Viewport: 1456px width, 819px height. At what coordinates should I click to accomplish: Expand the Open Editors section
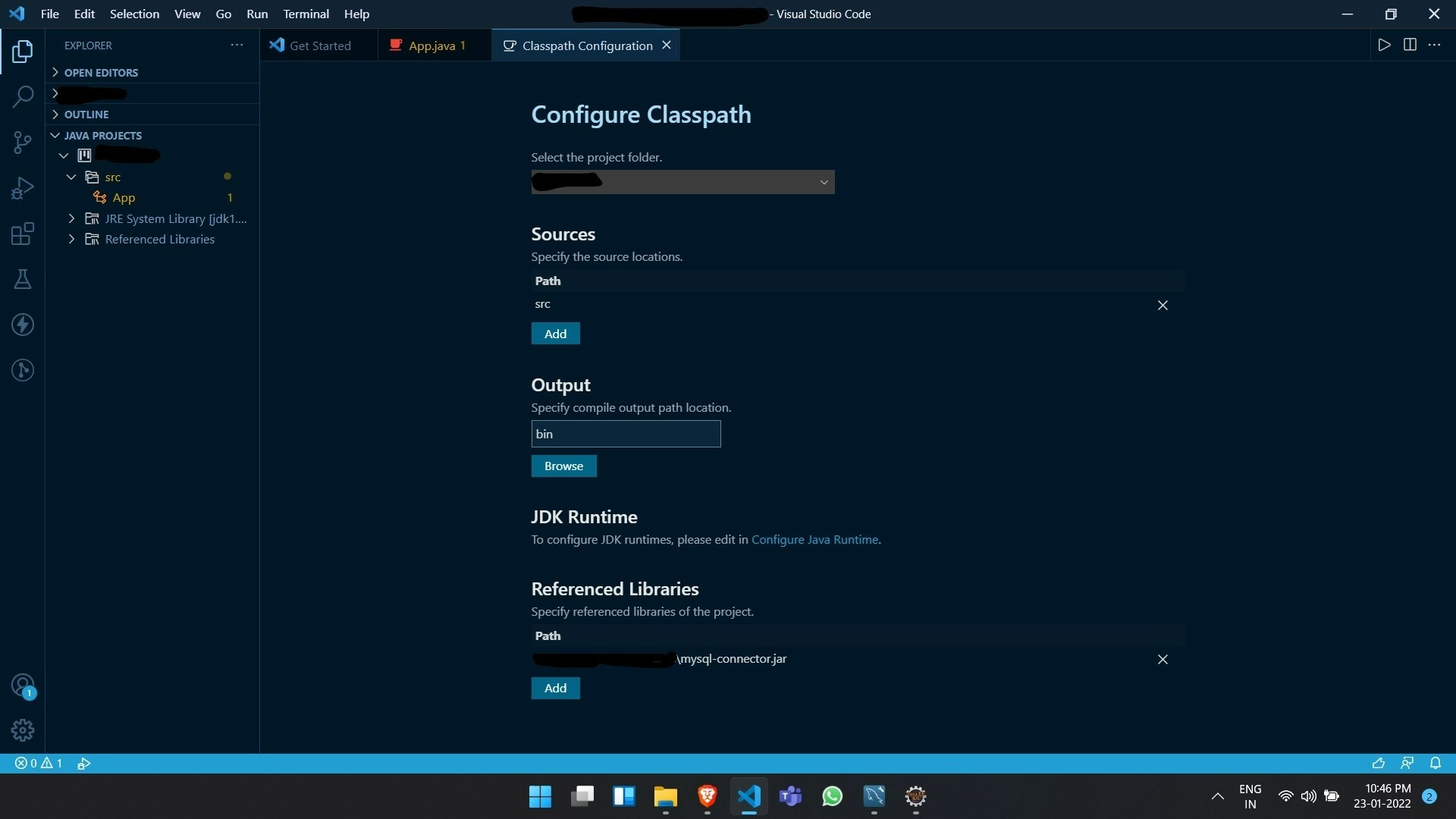coord(101,73)
